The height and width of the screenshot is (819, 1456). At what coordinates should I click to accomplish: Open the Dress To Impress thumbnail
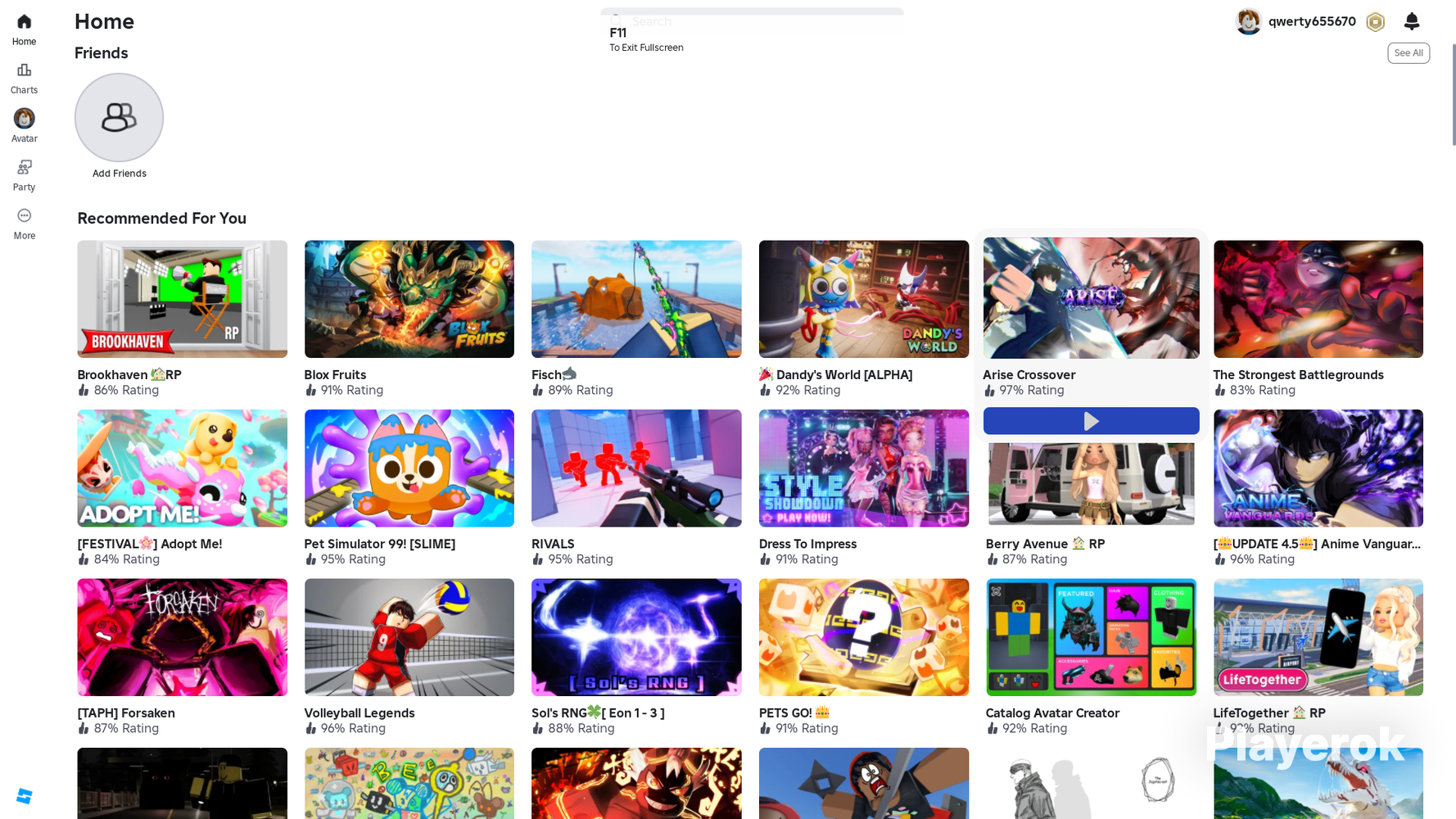(864, 468)
